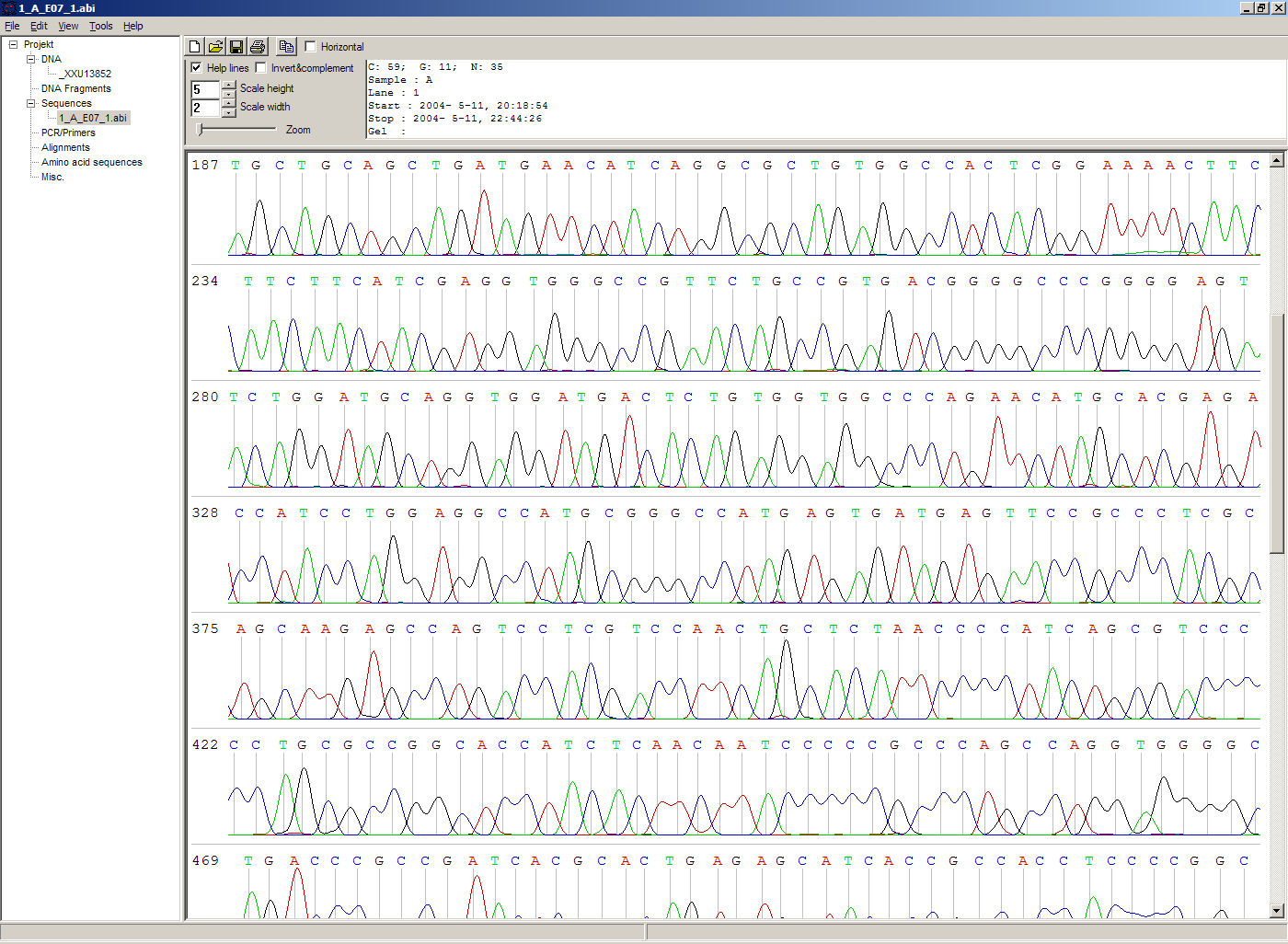Select the 1_A_E07_1.abi sequence item

(x=93, y=118)
